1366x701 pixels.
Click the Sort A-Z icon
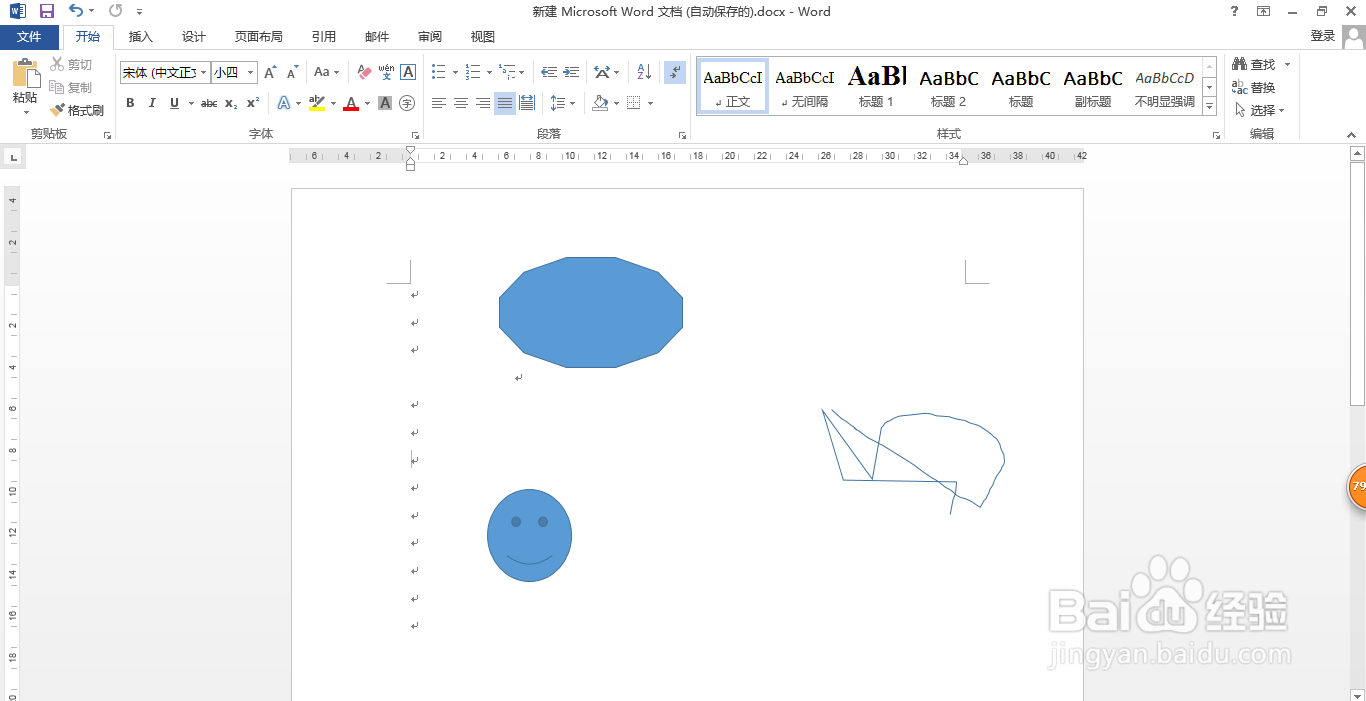[644, 72]
